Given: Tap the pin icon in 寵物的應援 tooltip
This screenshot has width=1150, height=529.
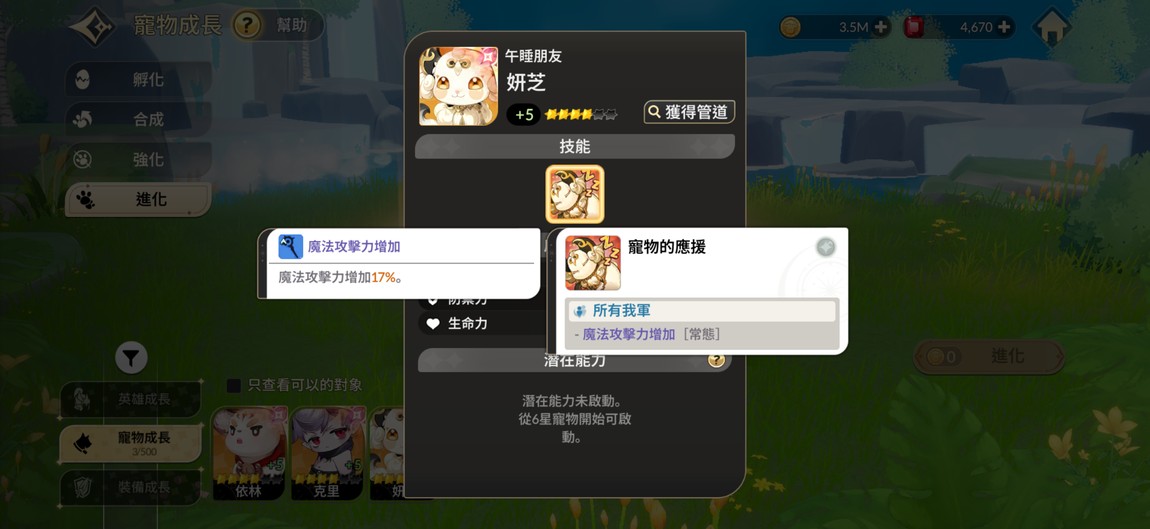Looking at the screenshot, I should click(x=826, y=247).
